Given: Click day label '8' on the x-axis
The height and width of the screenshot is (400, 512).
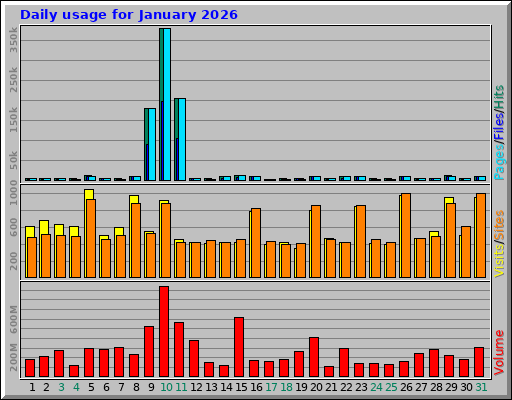Looking at the screenshot, I should [x=136, y=387].
